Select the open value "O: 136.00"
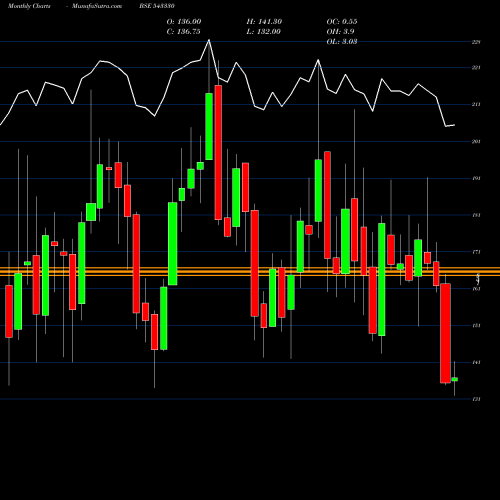The width and height of the screenshot is (500, 500). [184, 22]
